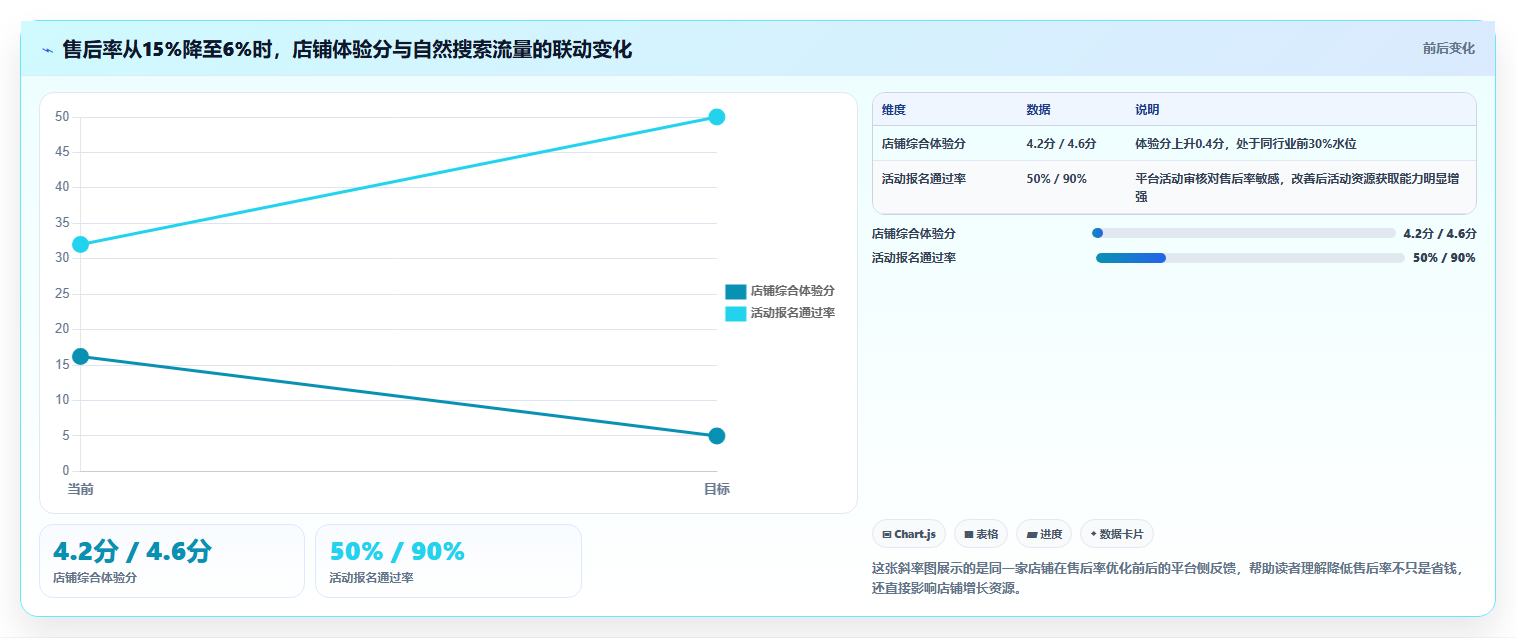
Task: Select the 活动报名通过率 data point at 目标
Action: tap(717, 117)
